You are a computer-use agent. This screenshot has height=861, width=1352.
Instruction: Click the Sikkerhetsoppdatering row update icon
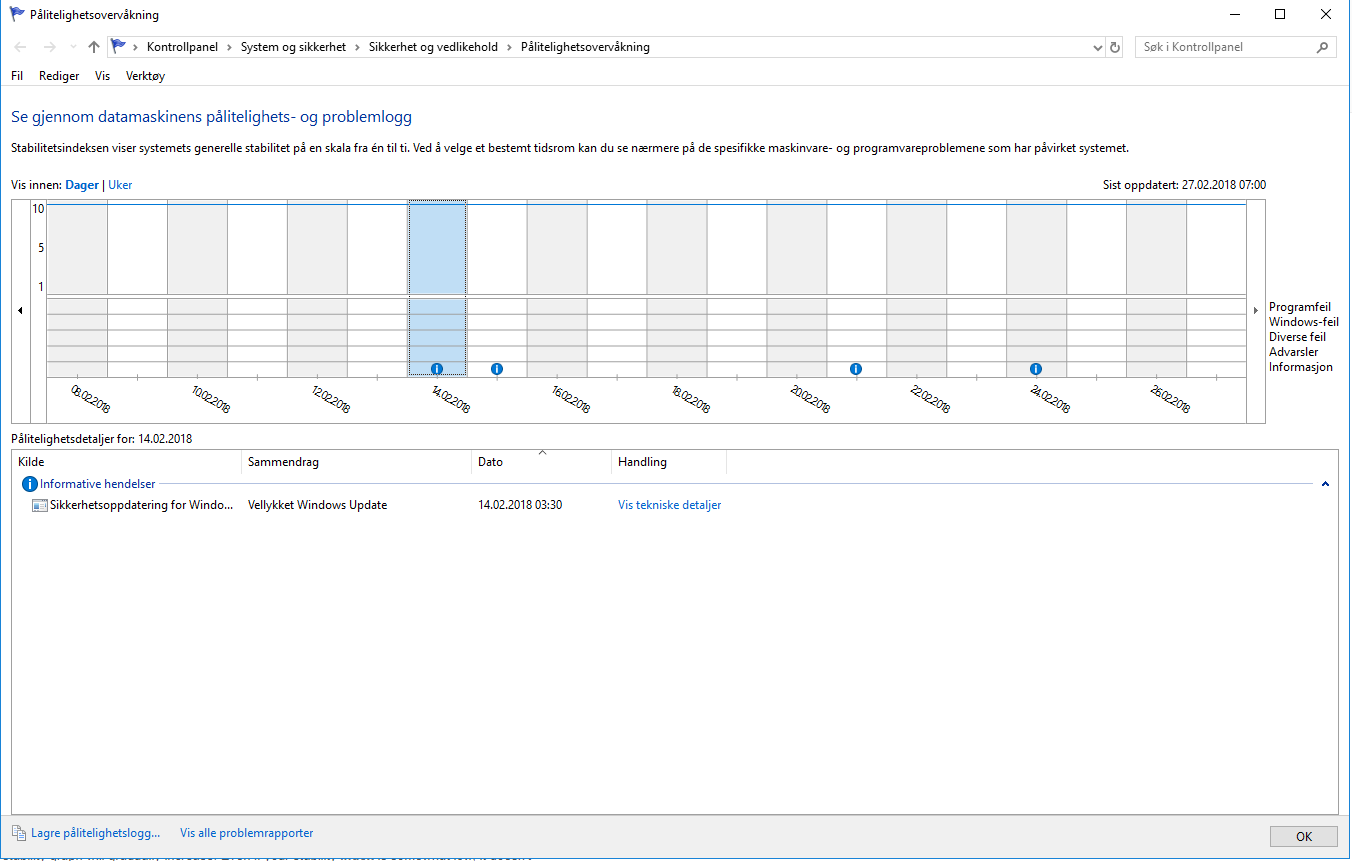click(x=40, y=506)
